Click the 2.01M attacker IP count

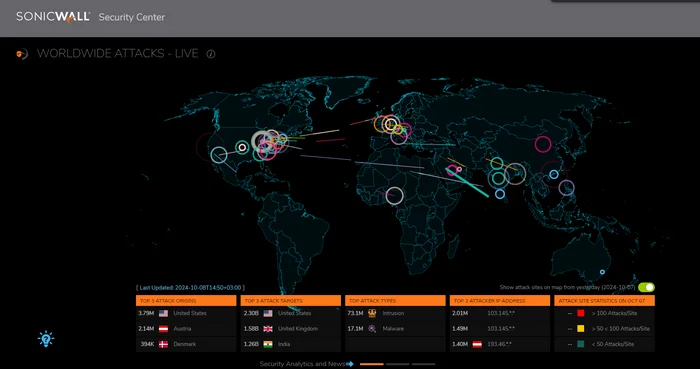[x=460, y=313]
